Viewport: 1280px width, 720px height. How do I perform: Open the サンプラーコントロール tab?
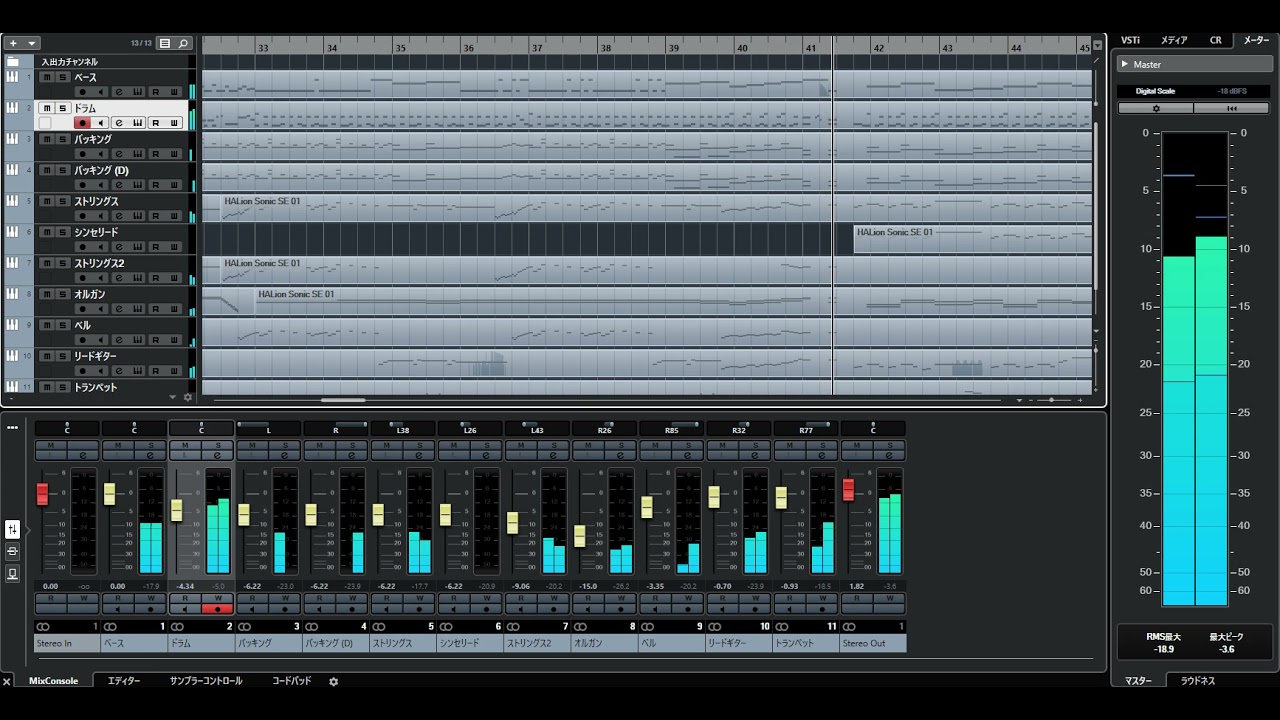206,681
